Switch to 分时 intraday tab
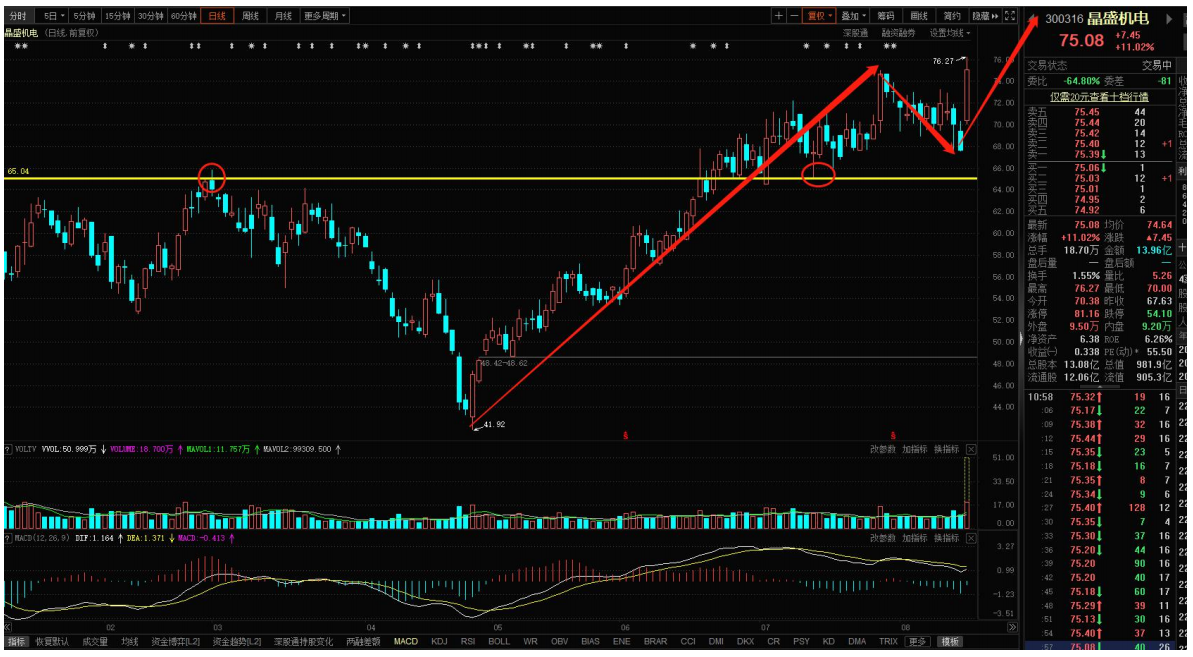Screen dimensions: 1193x657 [x=18, y=16]
